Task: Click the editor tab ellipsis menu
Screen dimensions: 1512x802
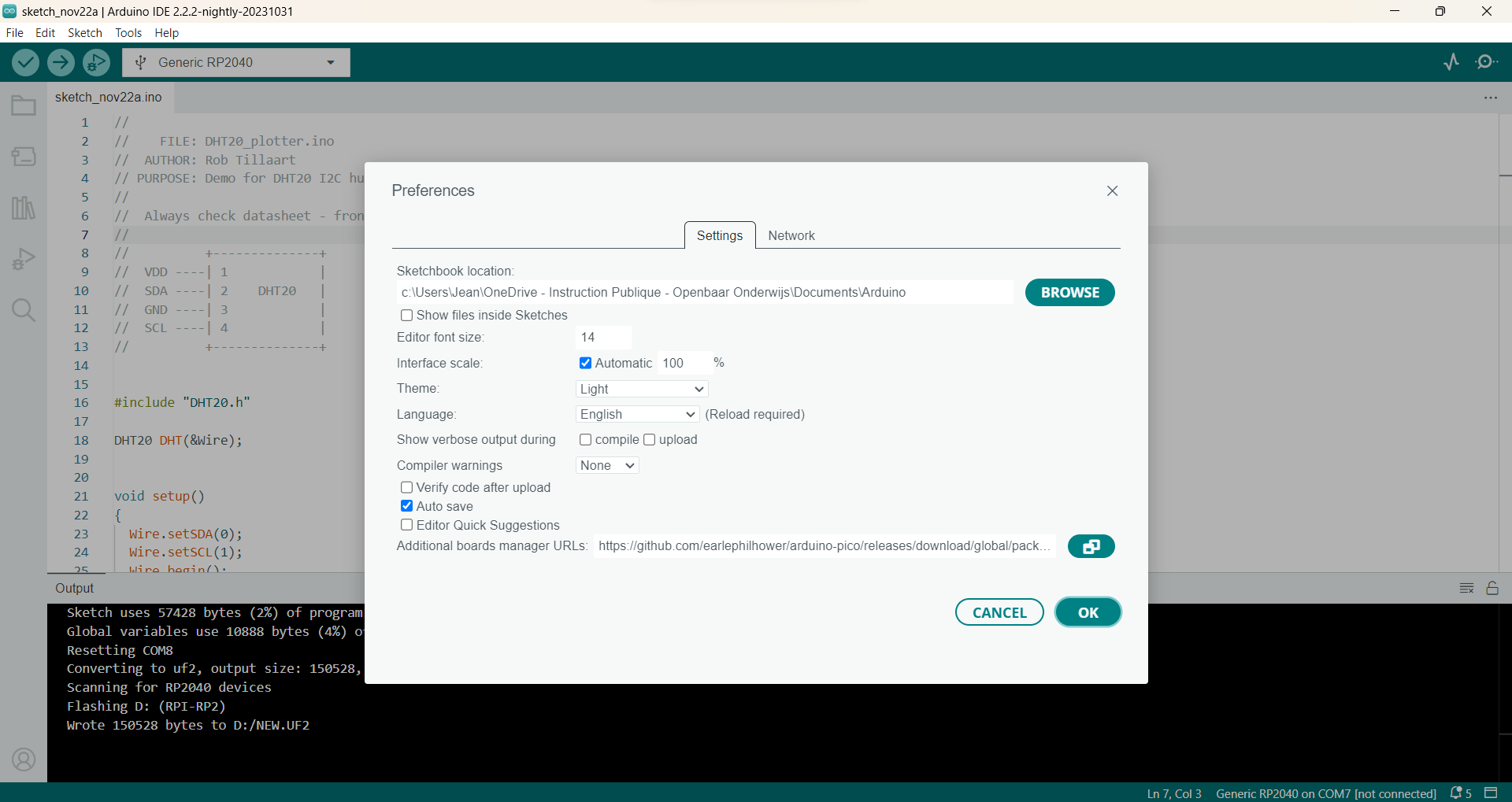Action: pos(1491,98)
